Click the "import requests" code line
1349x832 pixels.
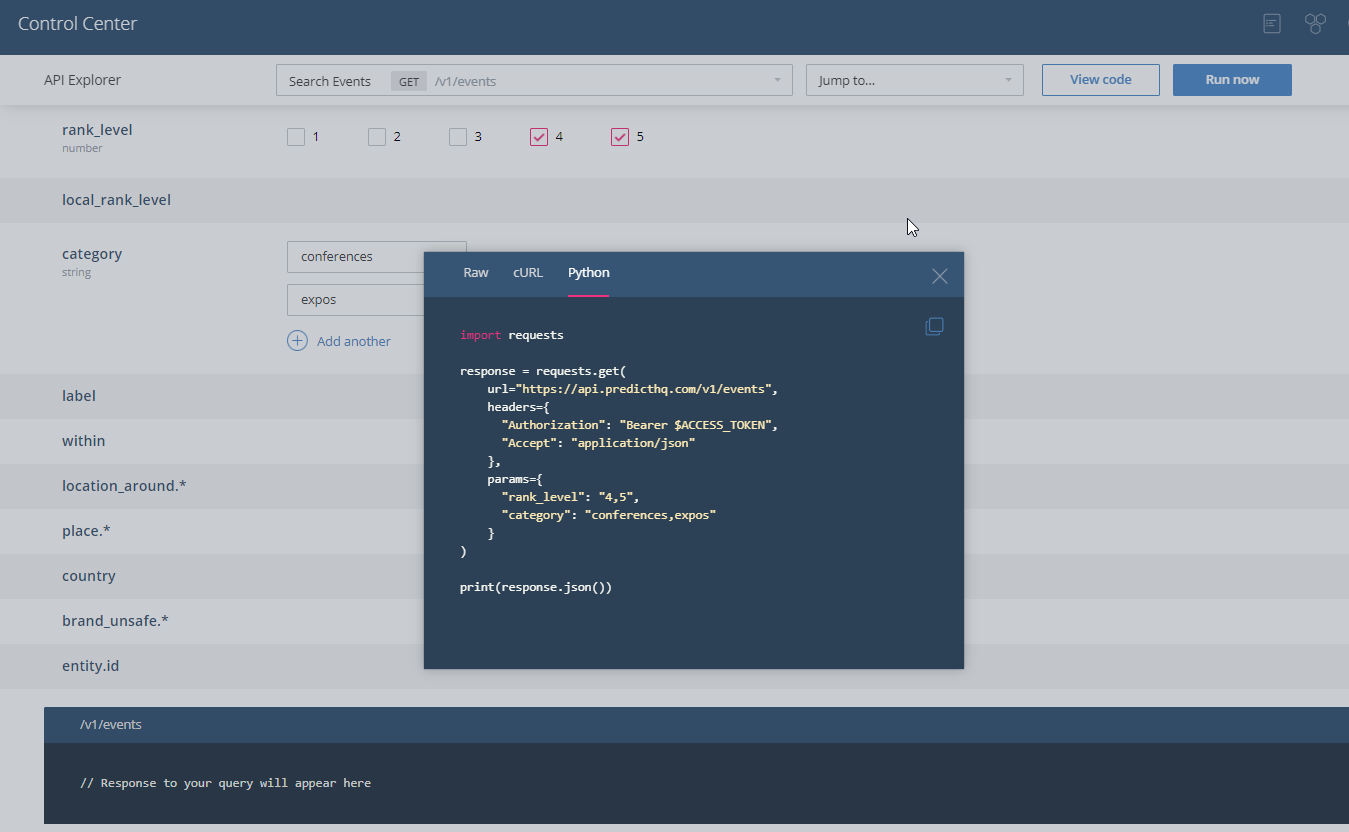pyautogui.click(x=512, y=335)
